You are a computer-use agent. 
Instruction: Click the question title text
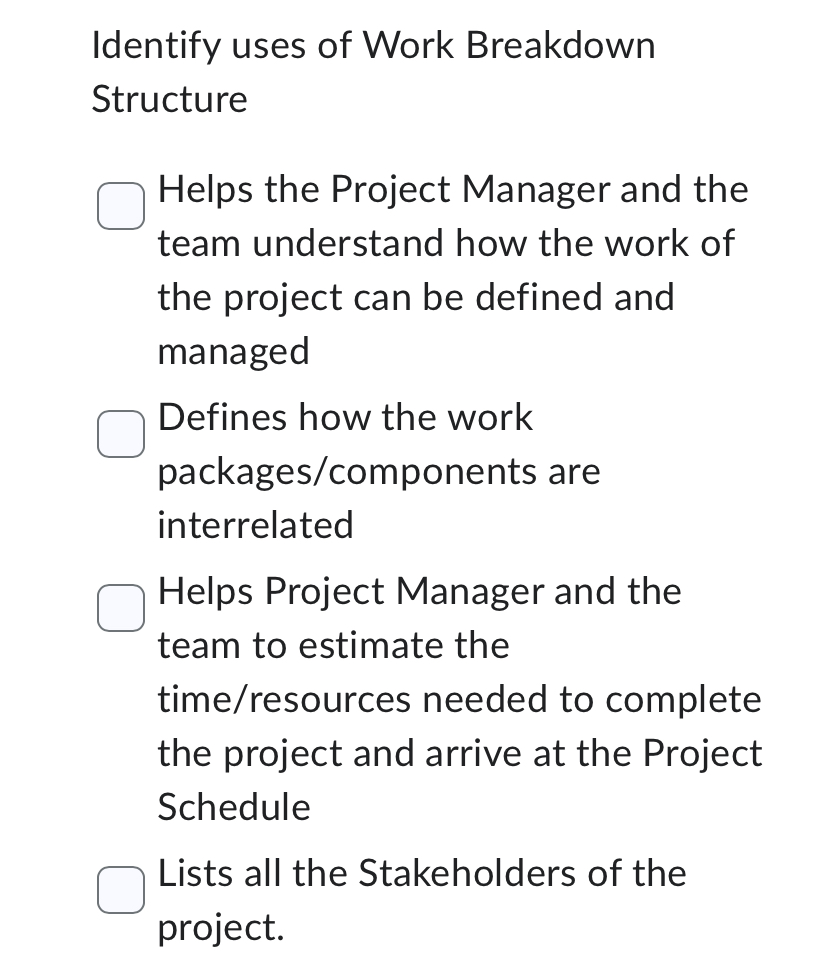click(x=373, y=70)
